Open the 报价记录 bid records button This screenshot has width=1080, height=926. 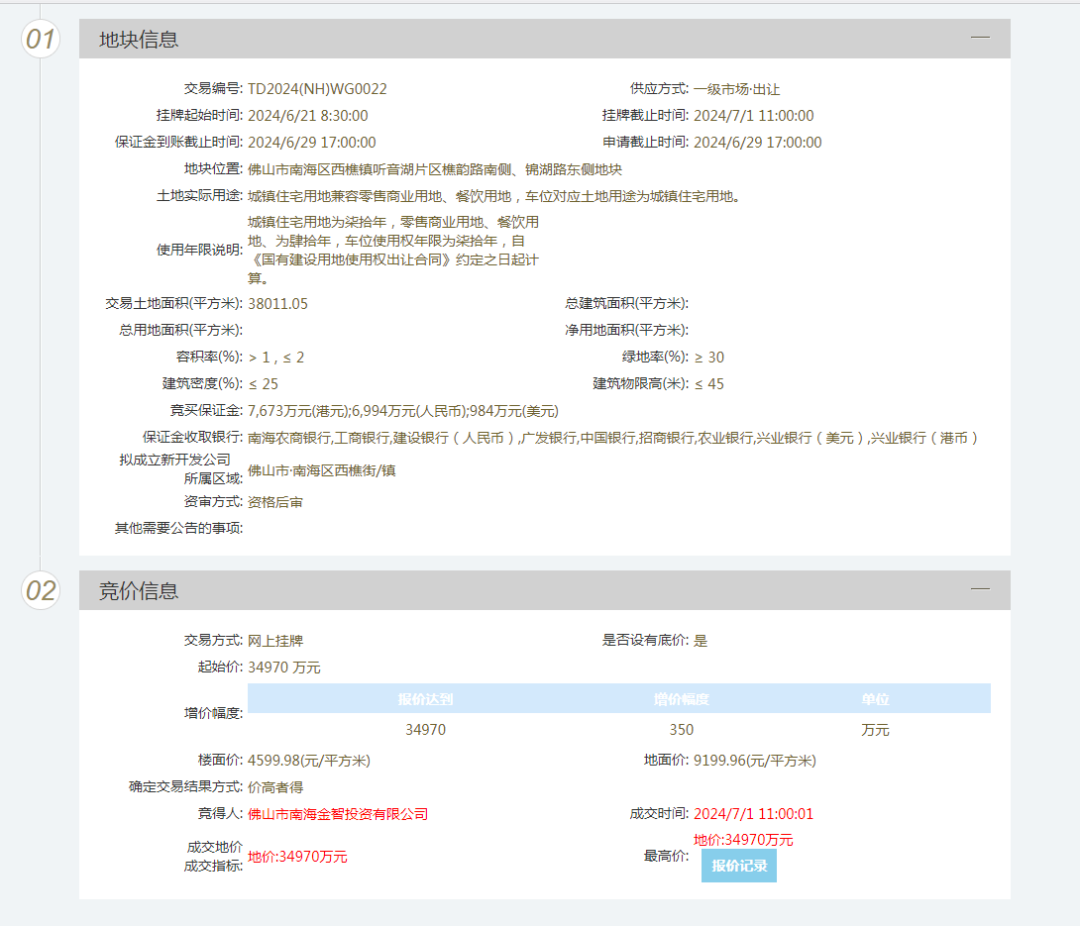[x=738, y=866]
